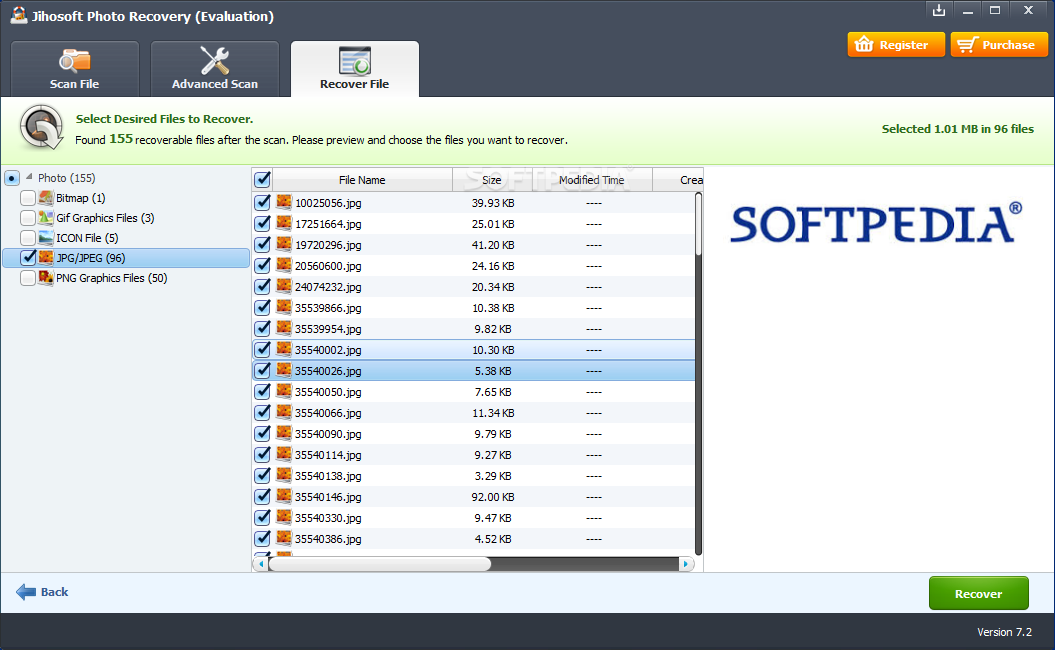Image resolution: width=1055 pixels, height=650 pixels.
Task: Click the 92.00 KB size cell
Action: 493,497
